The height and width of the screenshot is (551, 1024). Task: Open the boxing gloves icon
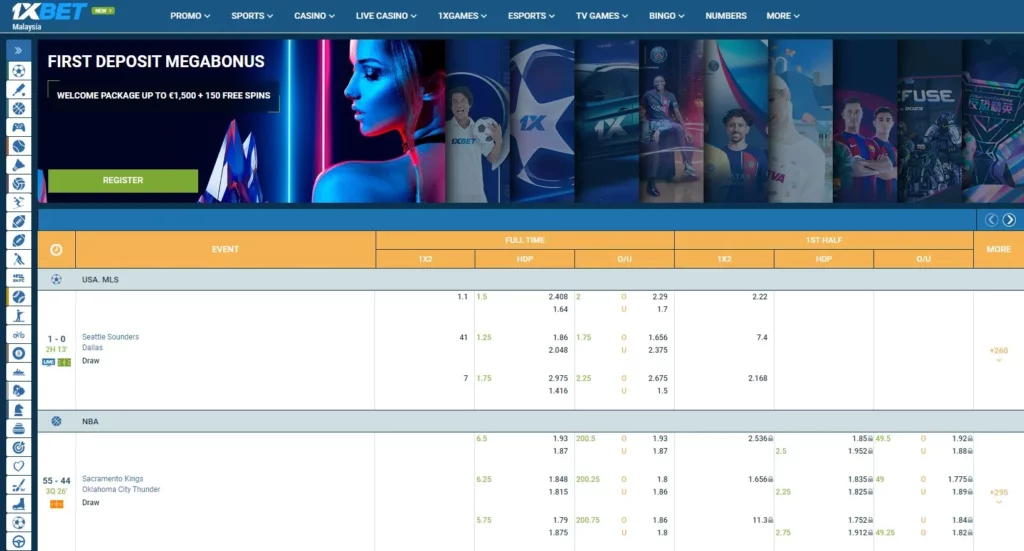[x=18, y=391]
